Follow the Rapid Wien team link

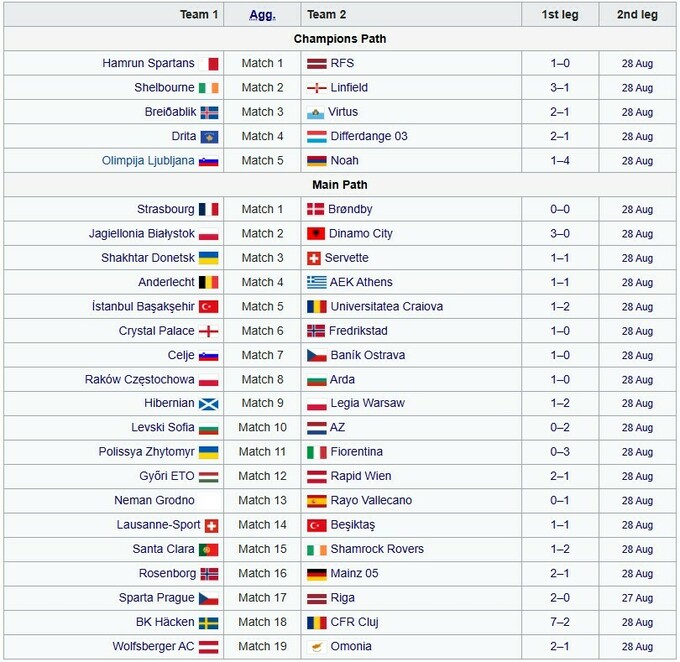pyautogui.click(x=361, y=476)
